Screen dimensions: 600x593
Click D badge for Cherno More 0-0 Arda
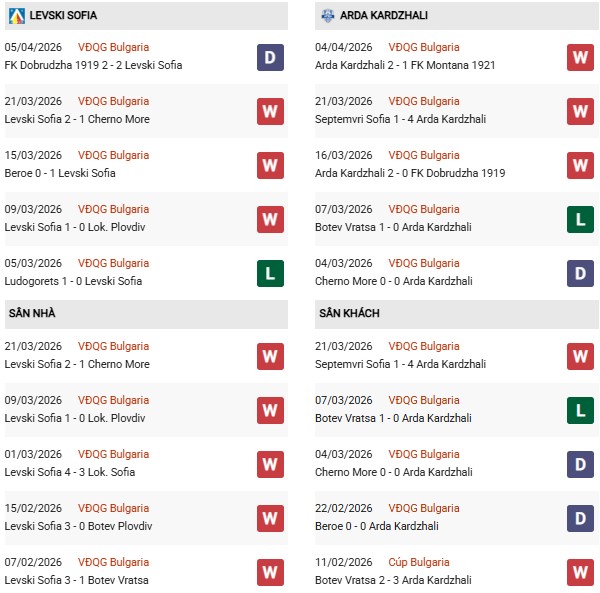[x=581, y=273]
